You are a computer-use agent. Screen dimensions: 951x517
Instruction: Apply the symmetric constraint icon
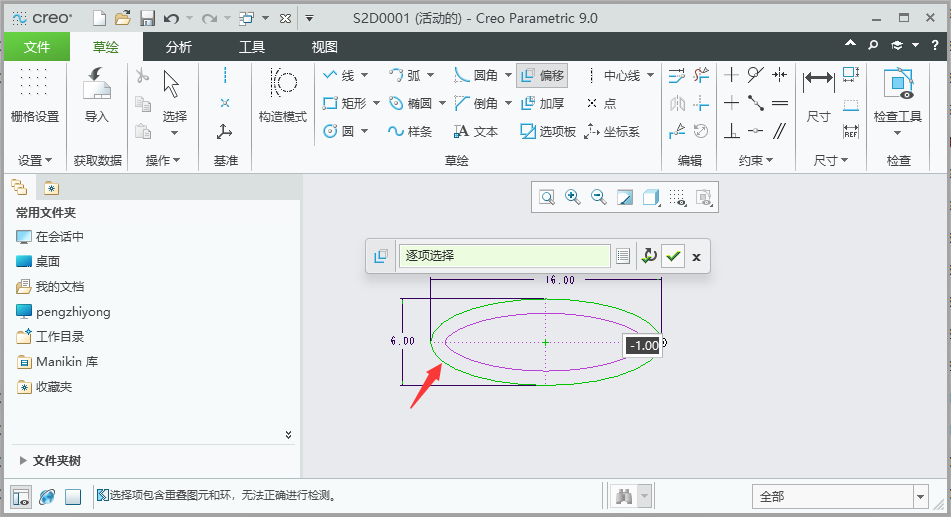pyautogui.click(x=779, y=75)
